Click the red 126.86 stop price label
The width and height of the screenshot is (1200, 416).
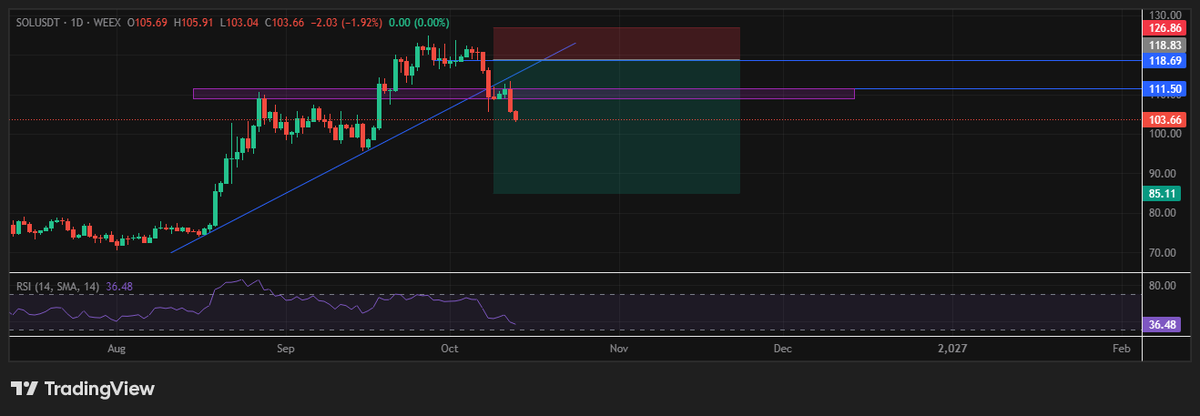coord(1166,30)
